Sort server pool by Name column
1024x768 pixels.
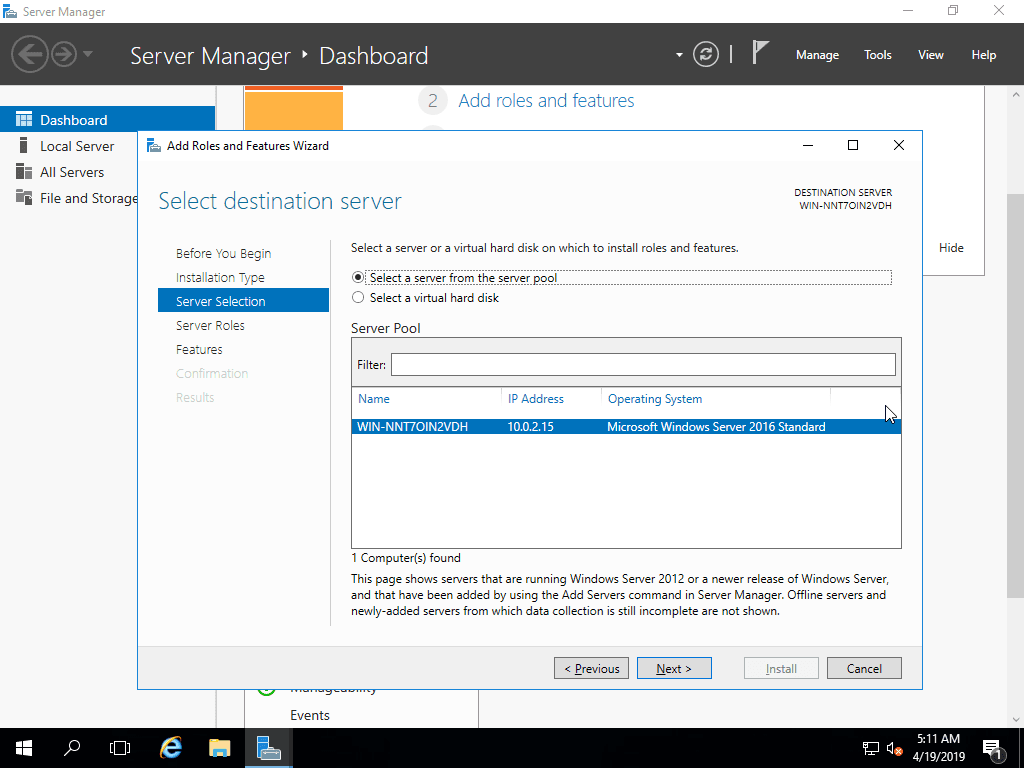pos(374,399)
